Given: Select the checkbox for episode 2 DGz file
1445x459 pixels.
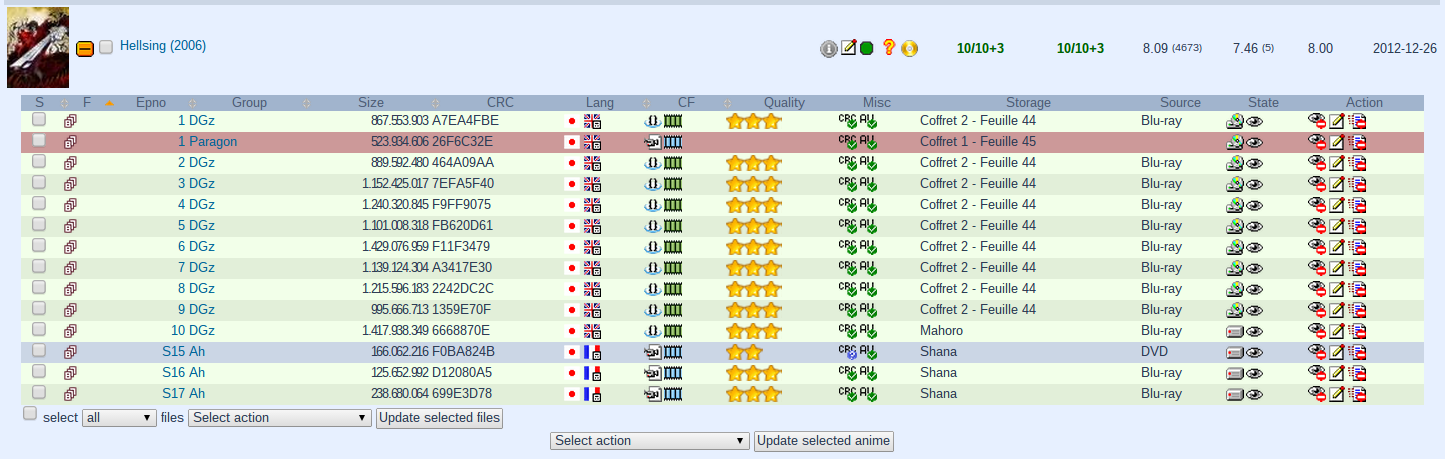Looking at the screenshot, I should coord(39,162).
